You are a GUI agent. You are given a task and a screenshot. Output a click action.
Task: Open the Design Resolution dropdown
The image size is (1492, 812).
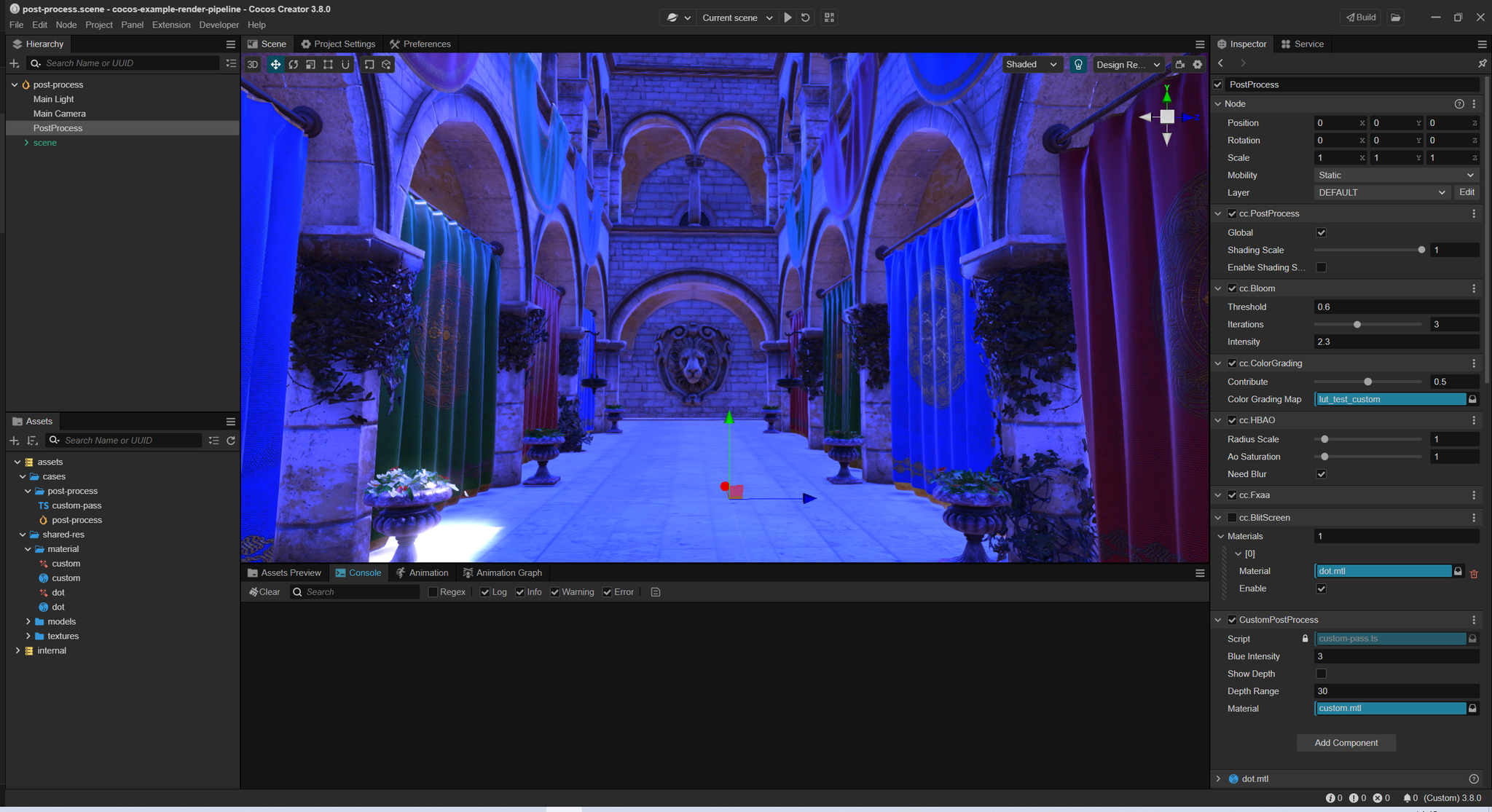[1128, 65]
